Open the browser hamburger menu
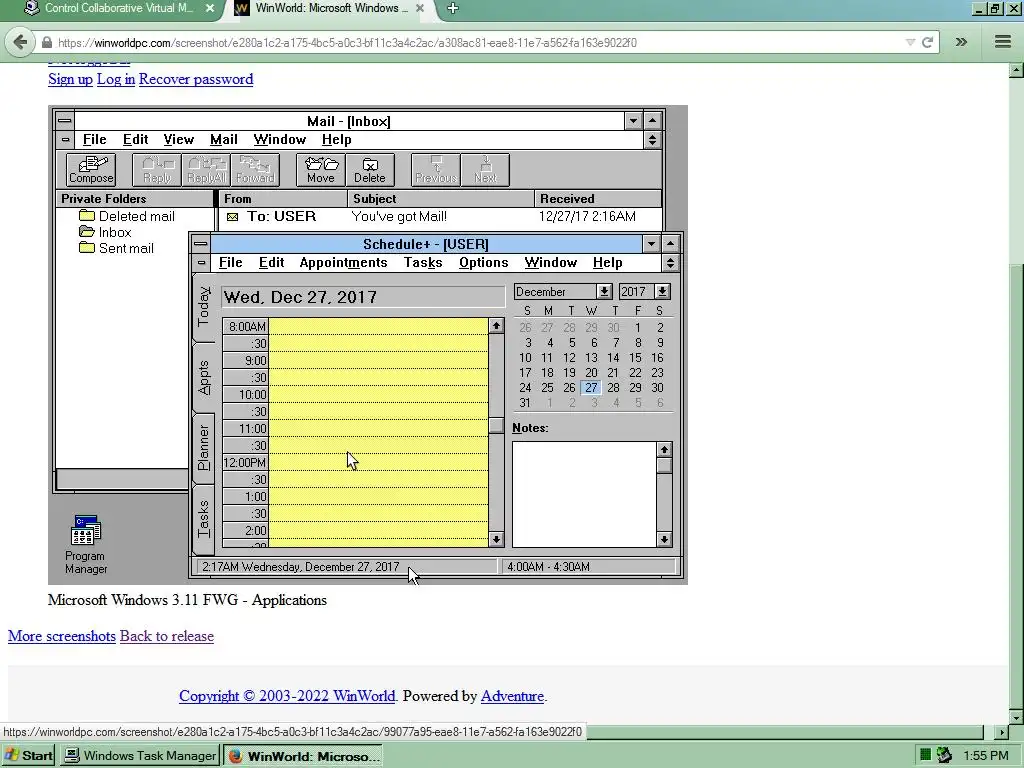This screenshot has width=1024, height=768. point(1003,42)
